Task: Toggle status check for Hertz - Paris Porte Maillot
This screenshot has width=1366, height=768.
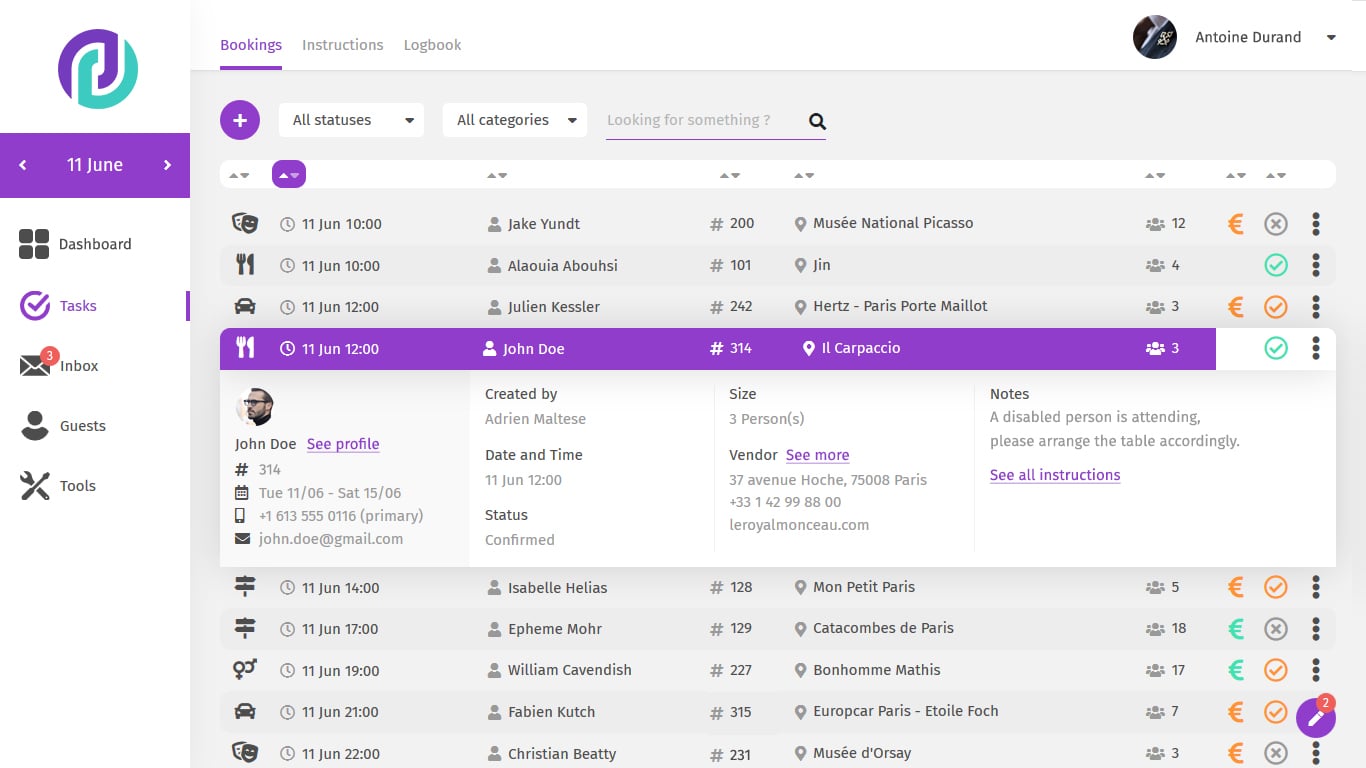Action: click(1275, 307)
